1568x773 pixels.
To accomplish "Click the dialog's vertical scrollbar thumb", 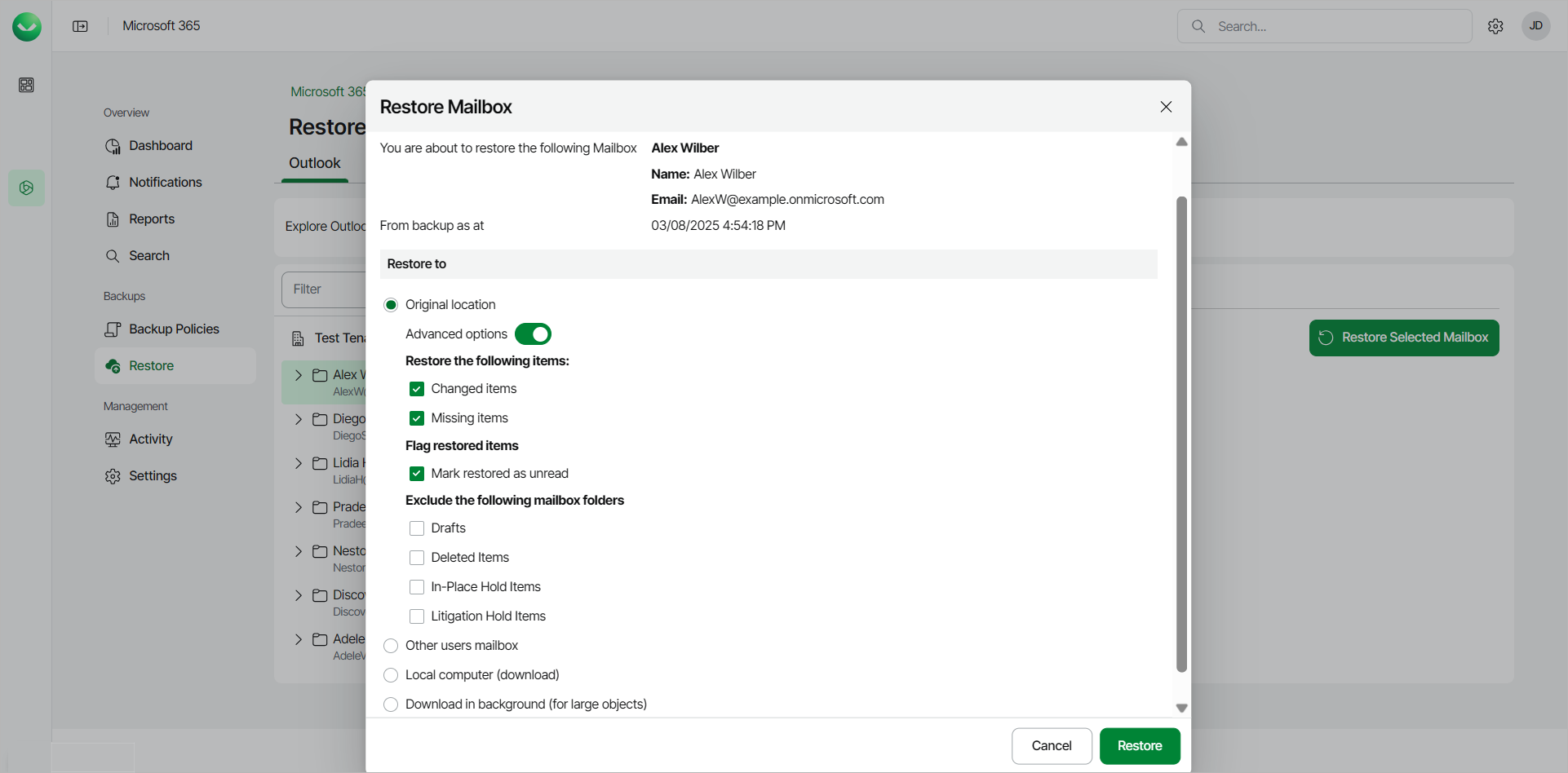I will pos(1181,432).
